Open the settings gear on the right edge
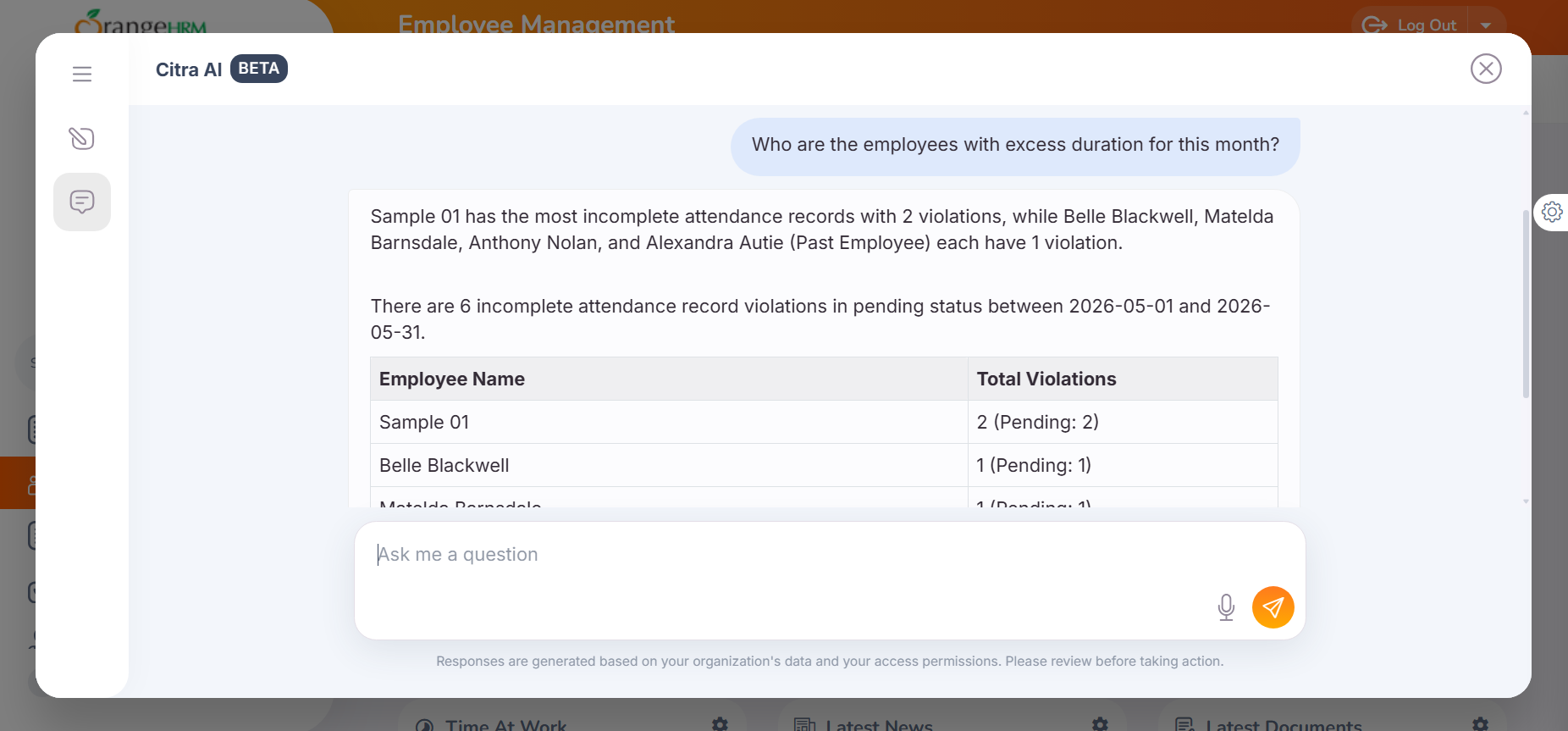Screen dimensions: 1568x731 1552,211
